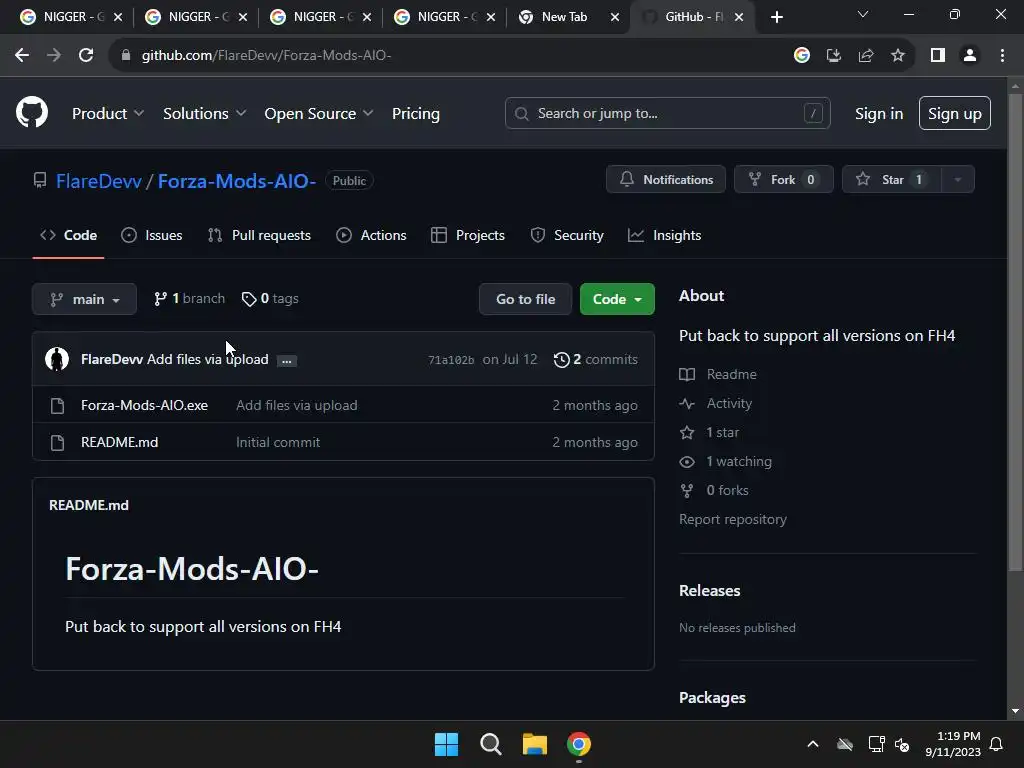Click Report repository

(x=733, y=519)
